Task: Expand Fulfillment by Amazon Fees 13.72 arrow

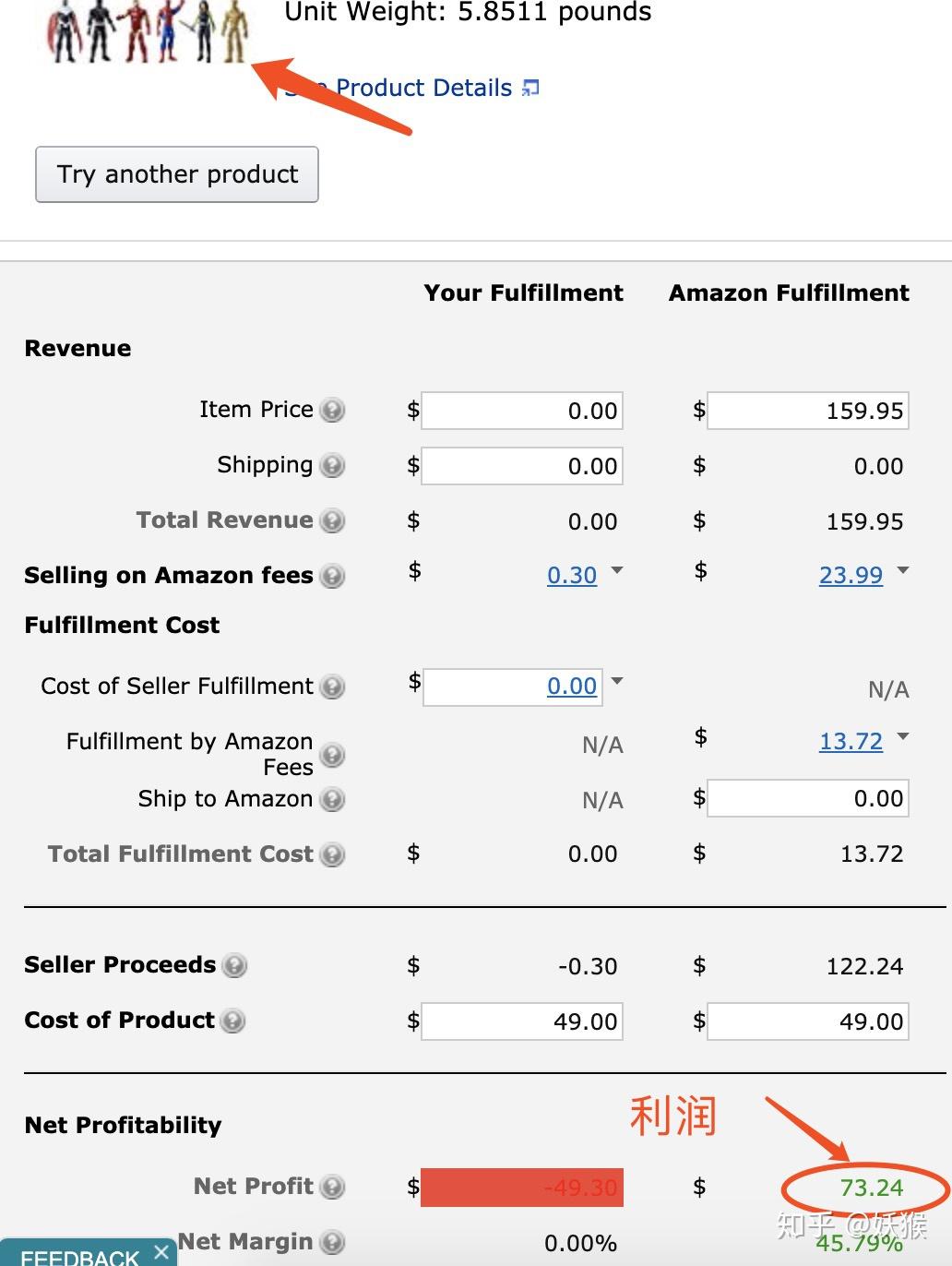Action: [x=903, y=736]
